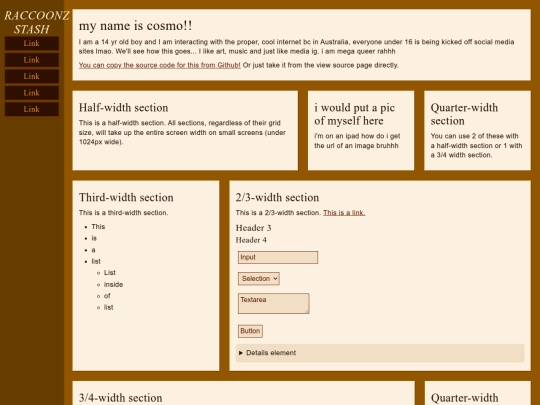Click the 2/3-width section heading
540x405 pixels.
pyautogui.click(x=277, y=198)
